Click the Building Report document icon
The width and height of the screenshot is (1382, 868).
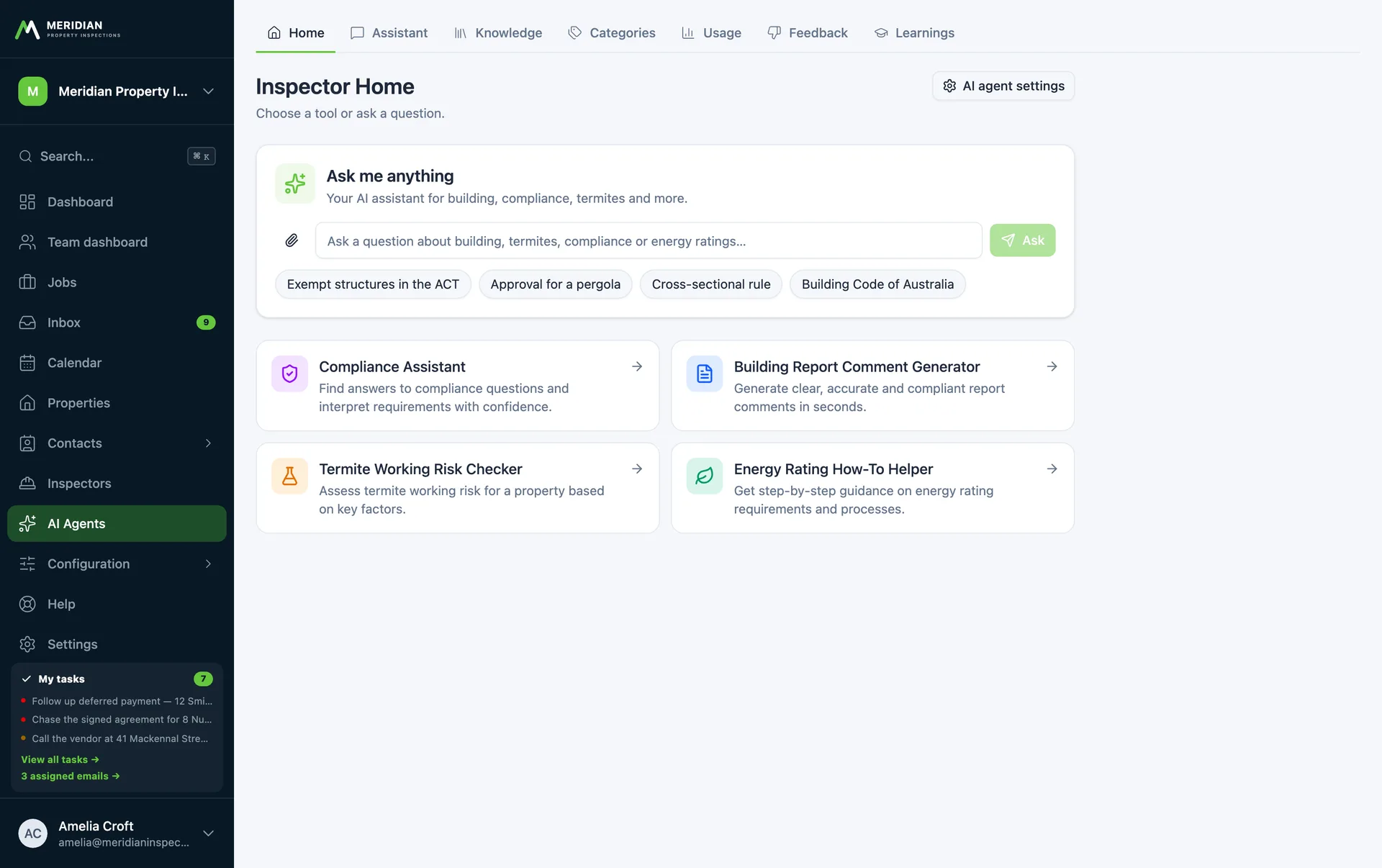(705, 374)
